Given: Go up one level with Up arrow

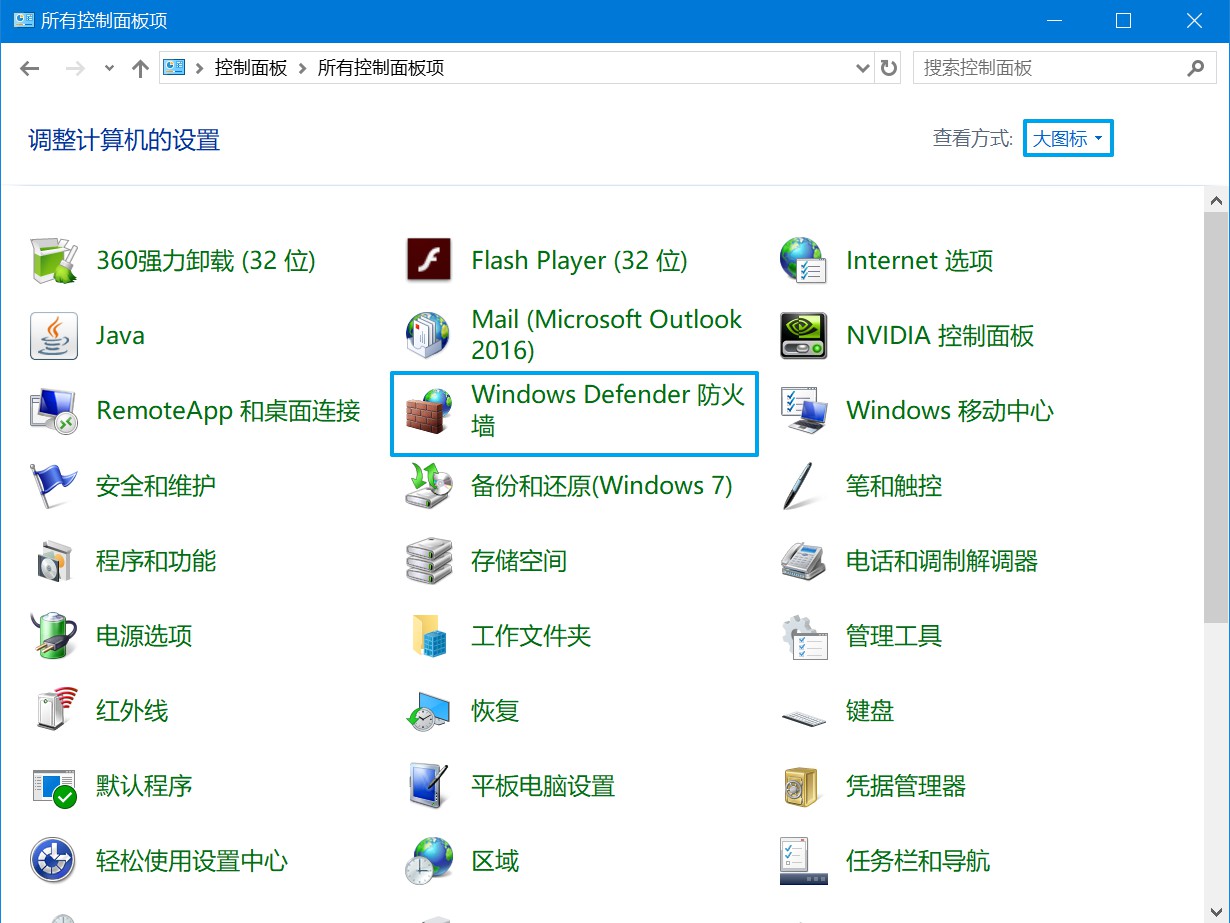Looking at the screenshot, I should pyautogui.click(x=140, y=68).
